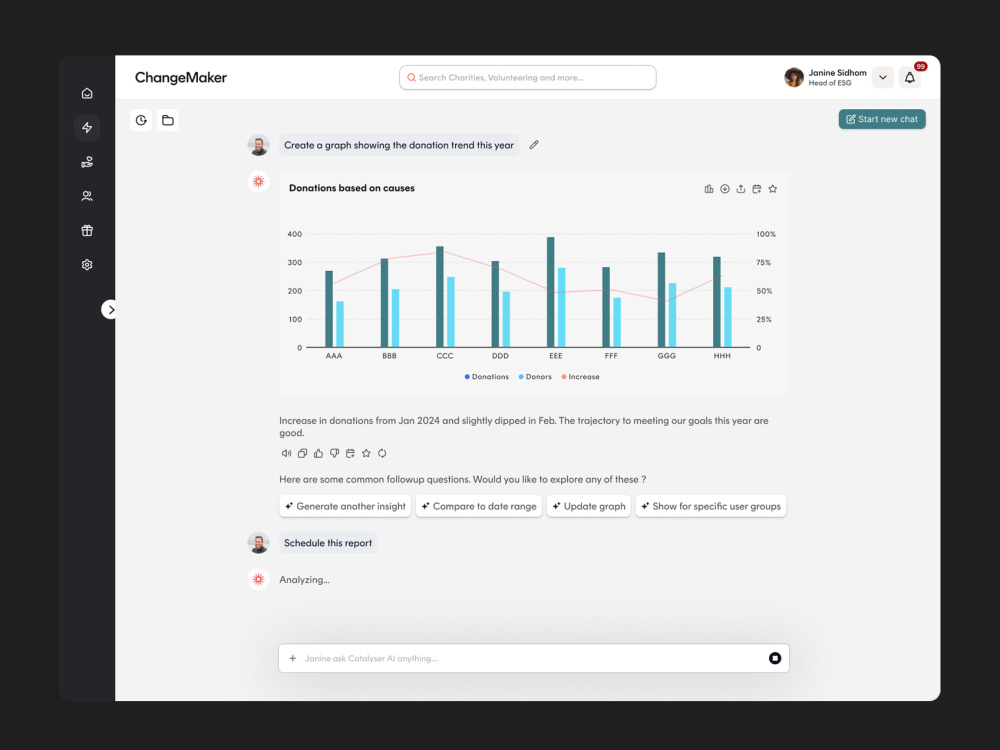Viewport: 1000px width, 750px height.
Task: Select the lightning bolt AI icon in sidebar
Action: [x=87, y=128]
